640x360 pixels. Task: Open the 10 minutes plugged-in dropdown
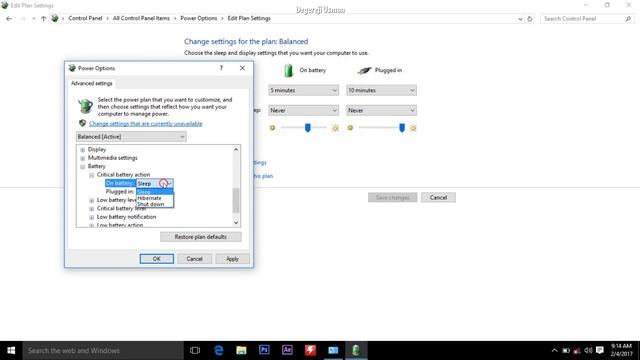pos(381,90)
